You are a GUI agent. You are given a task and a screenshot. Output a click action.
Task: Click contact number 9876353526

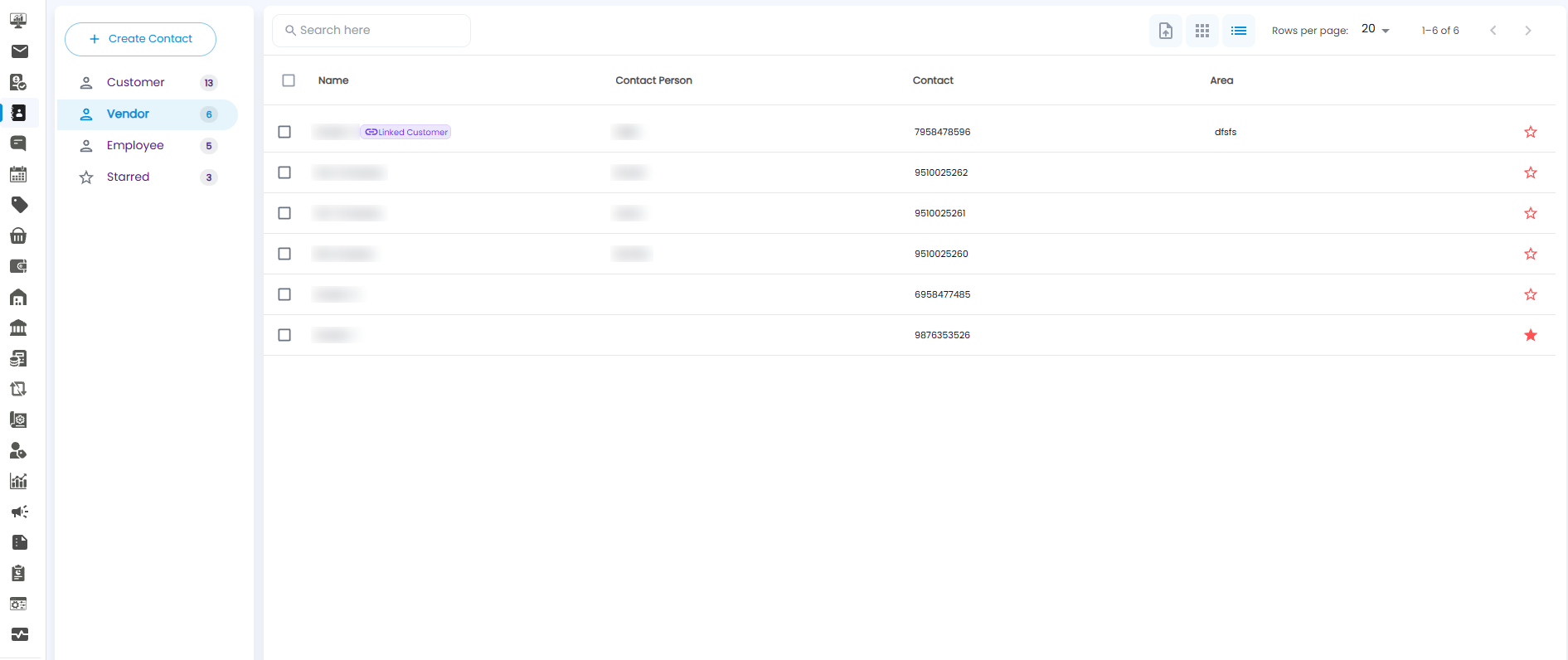pos(942,335)
